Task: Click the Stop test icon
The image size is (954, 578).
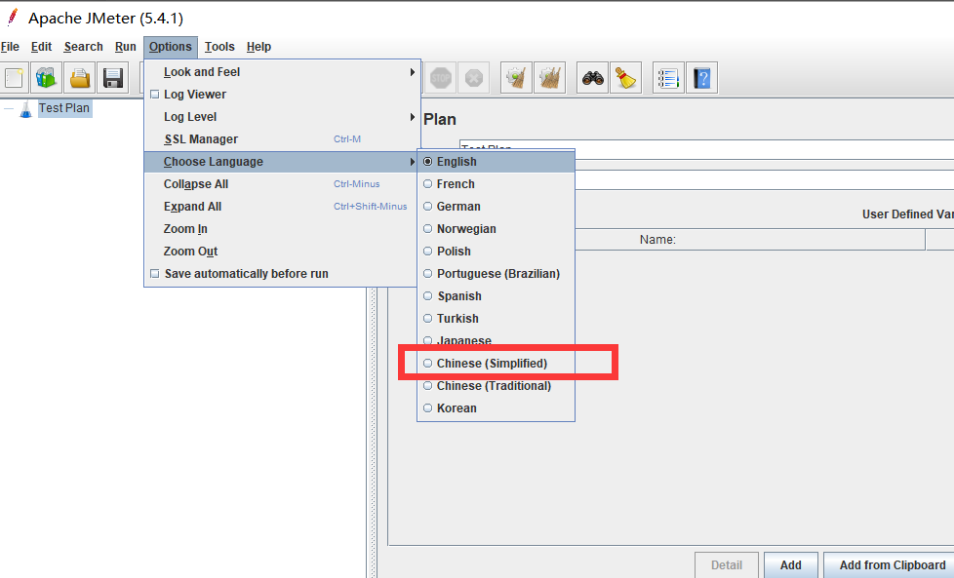Action: pyautogui.click(x=440, y=78)
